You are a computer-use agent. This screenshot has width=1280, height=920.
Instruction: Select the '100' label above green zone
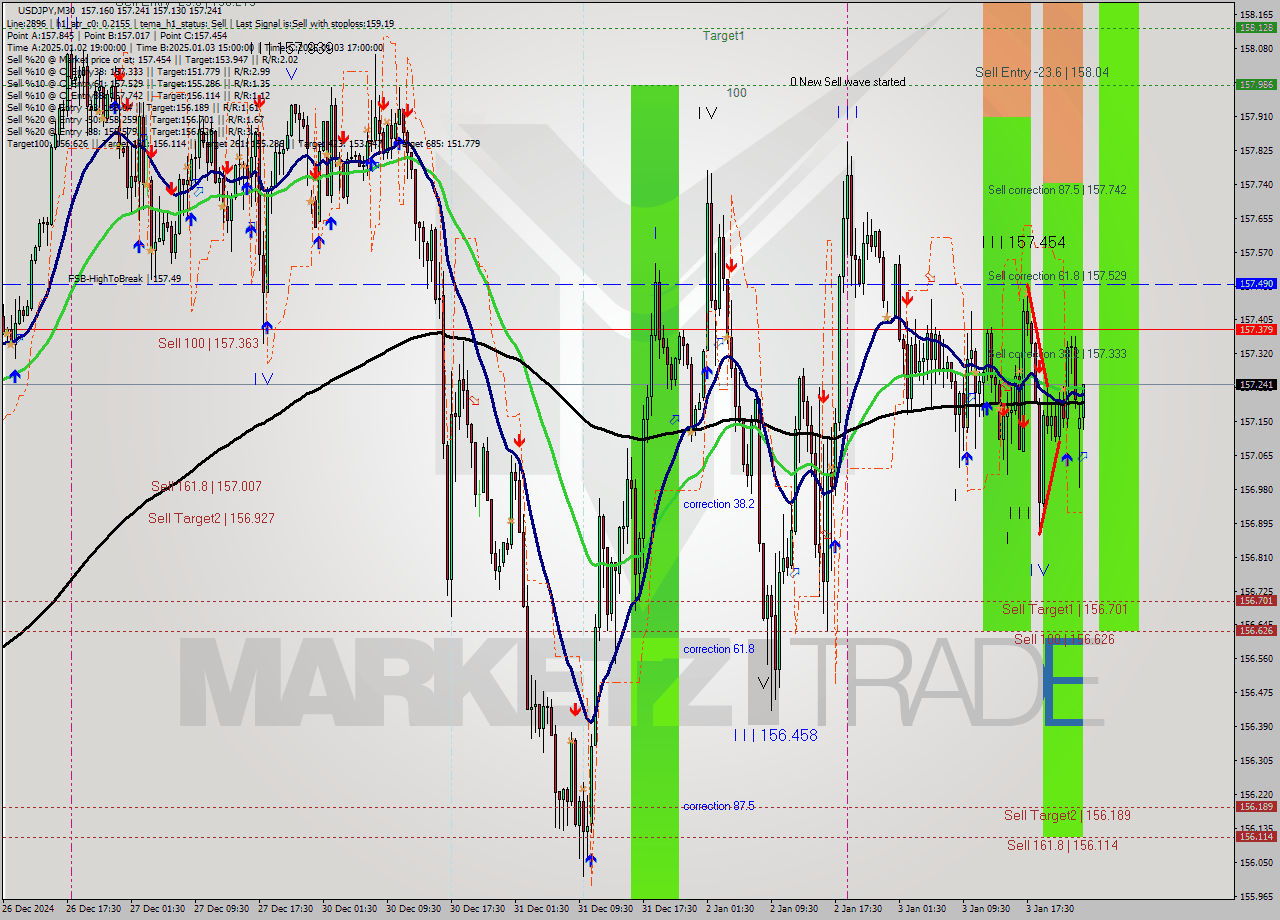[736, 93]
